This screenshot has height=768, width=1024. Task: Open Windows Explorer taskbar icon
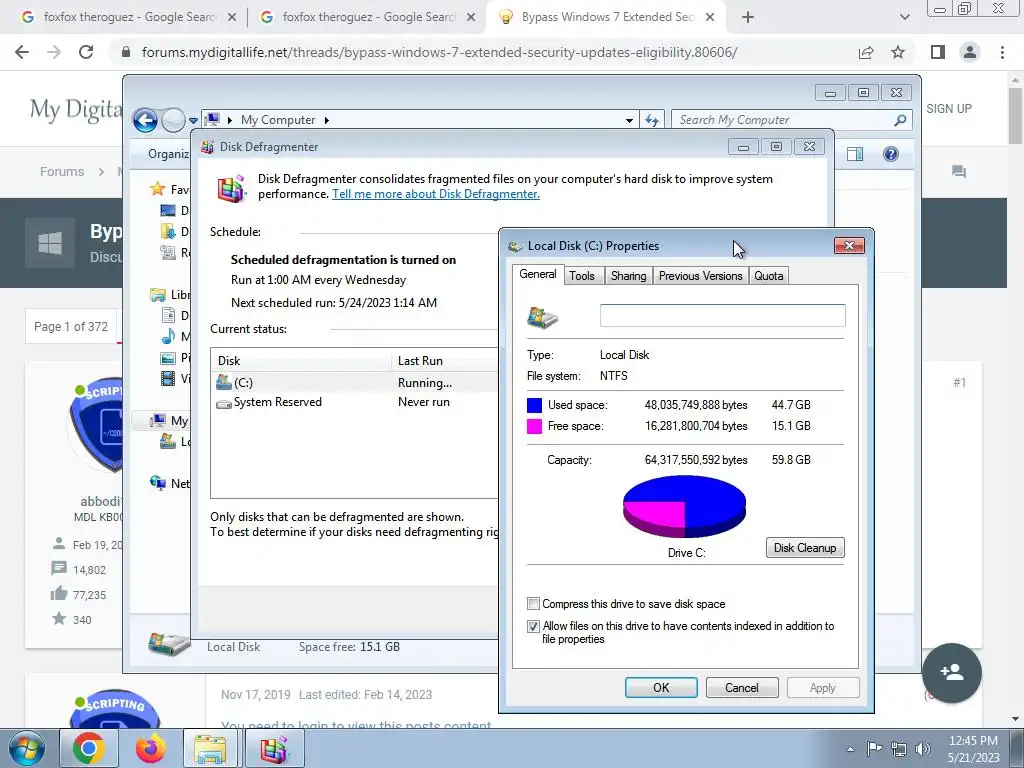[x=210, y=748]
